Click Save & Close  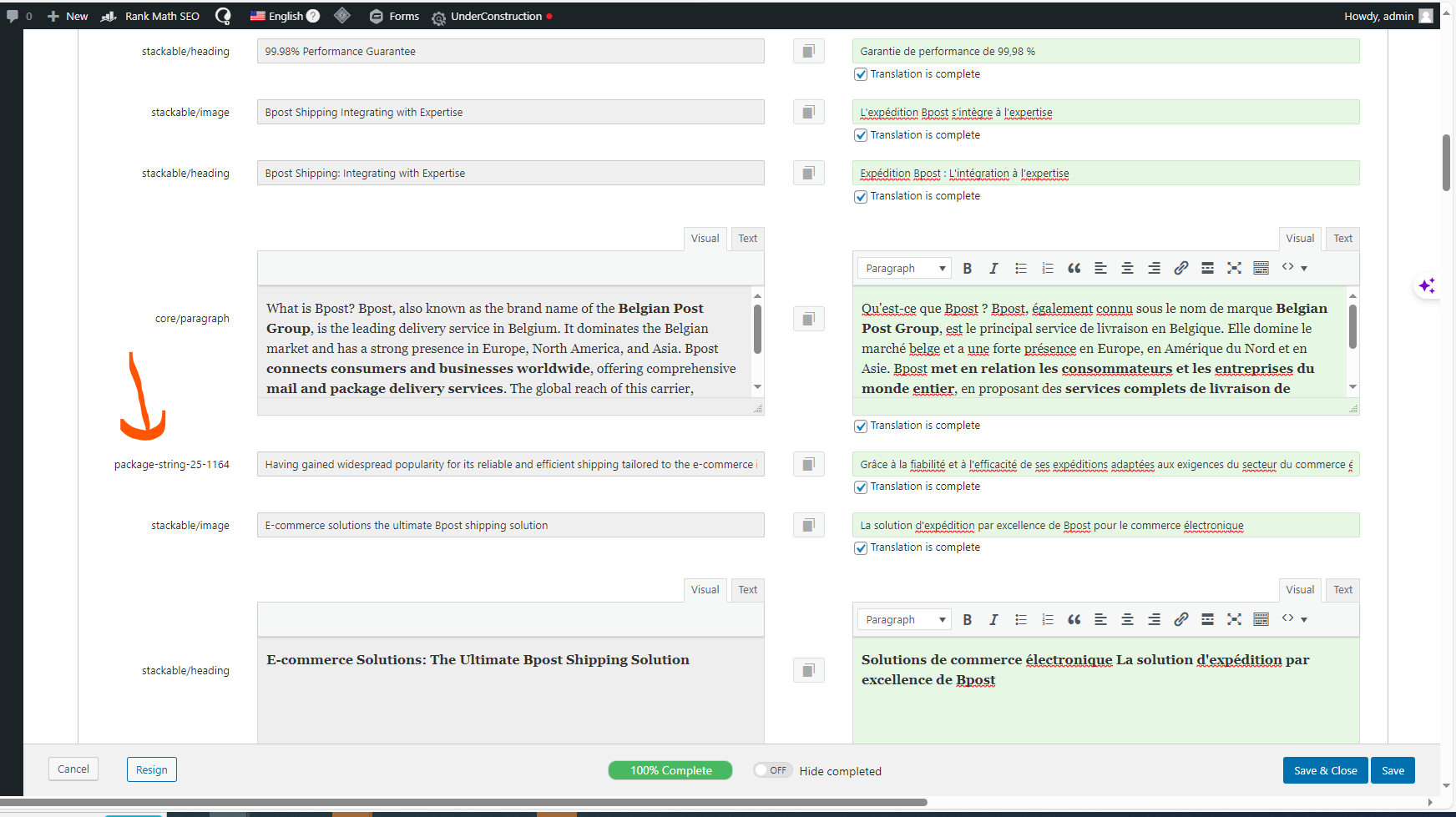(x=1326, y=770)
